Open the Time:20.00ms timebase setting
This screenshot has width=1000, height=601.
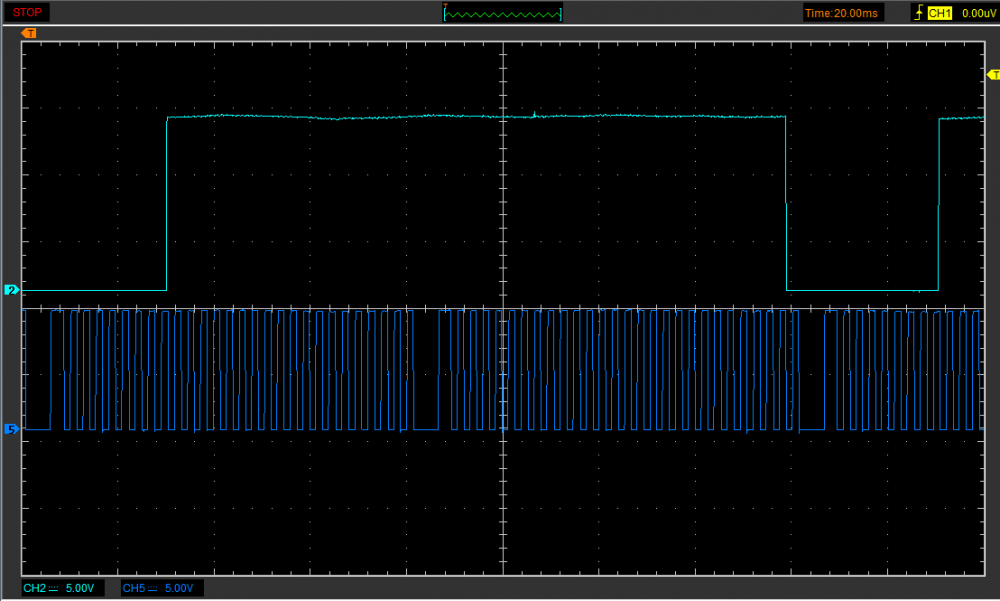[840, 13]
